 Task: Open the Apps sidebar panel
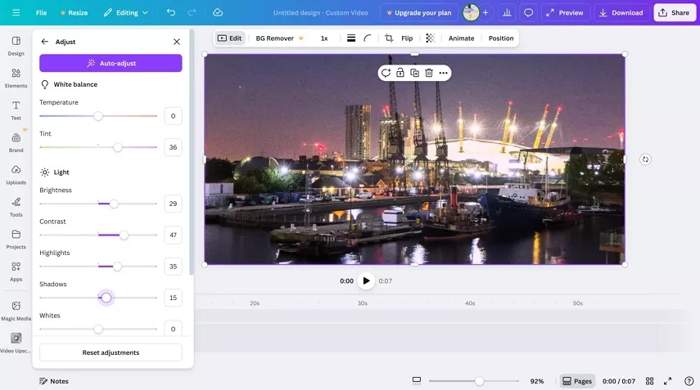point(16,271)
